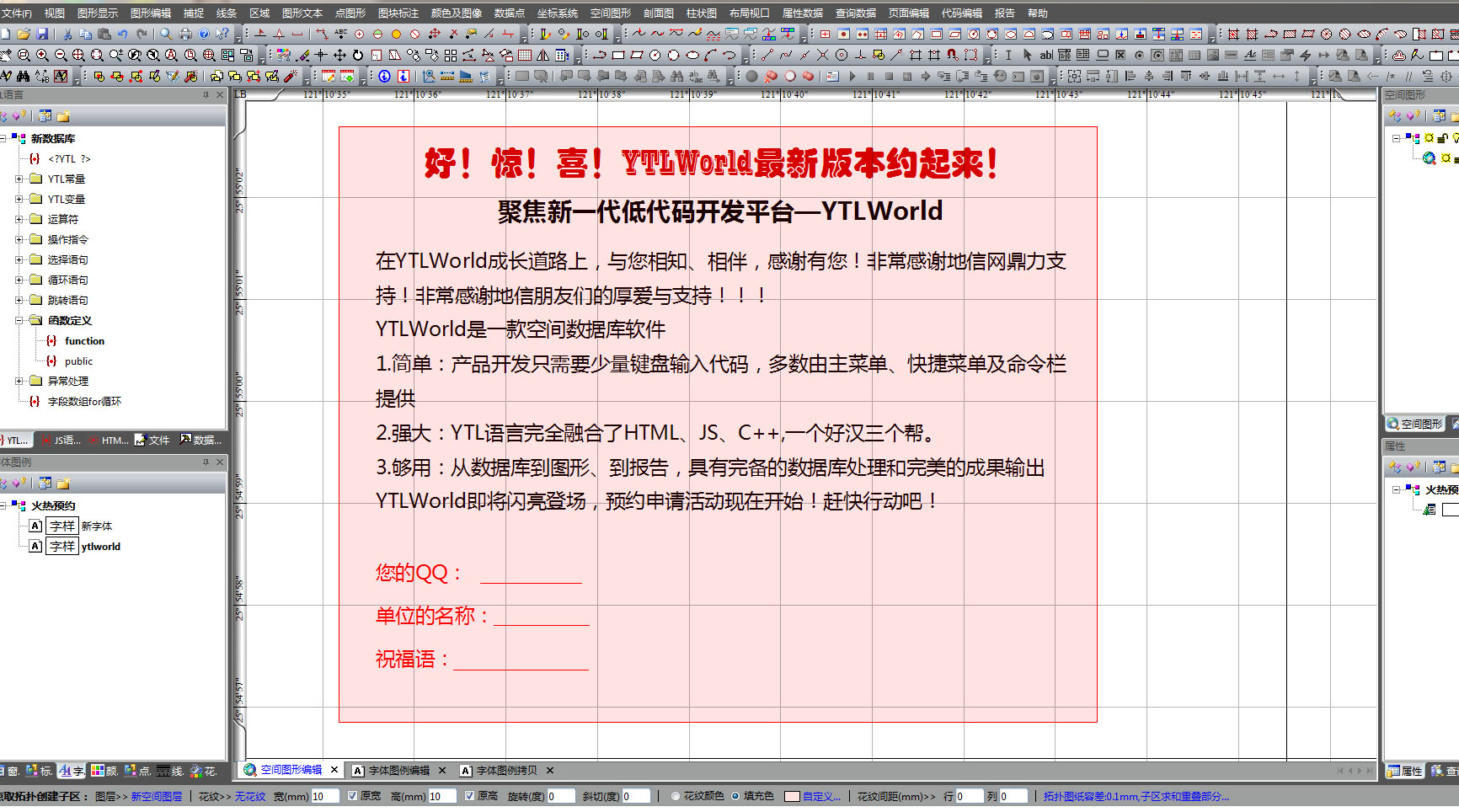Screen dimensions: 1459x812
Task: Pin the 体图例 panel via pushpin icon
Action: tap(206, 462)
